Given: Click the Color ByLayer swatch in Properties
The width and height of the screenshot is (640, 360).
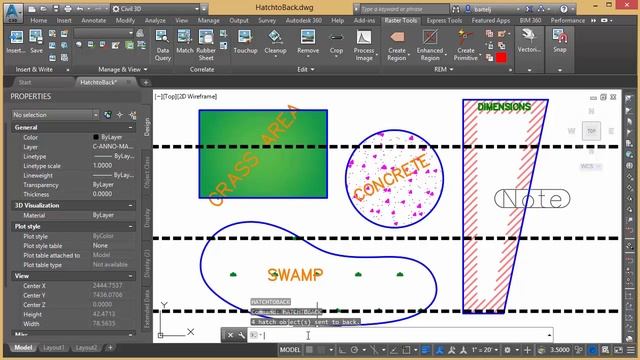Looking at the screenshot, I should [x=96, y=137].
